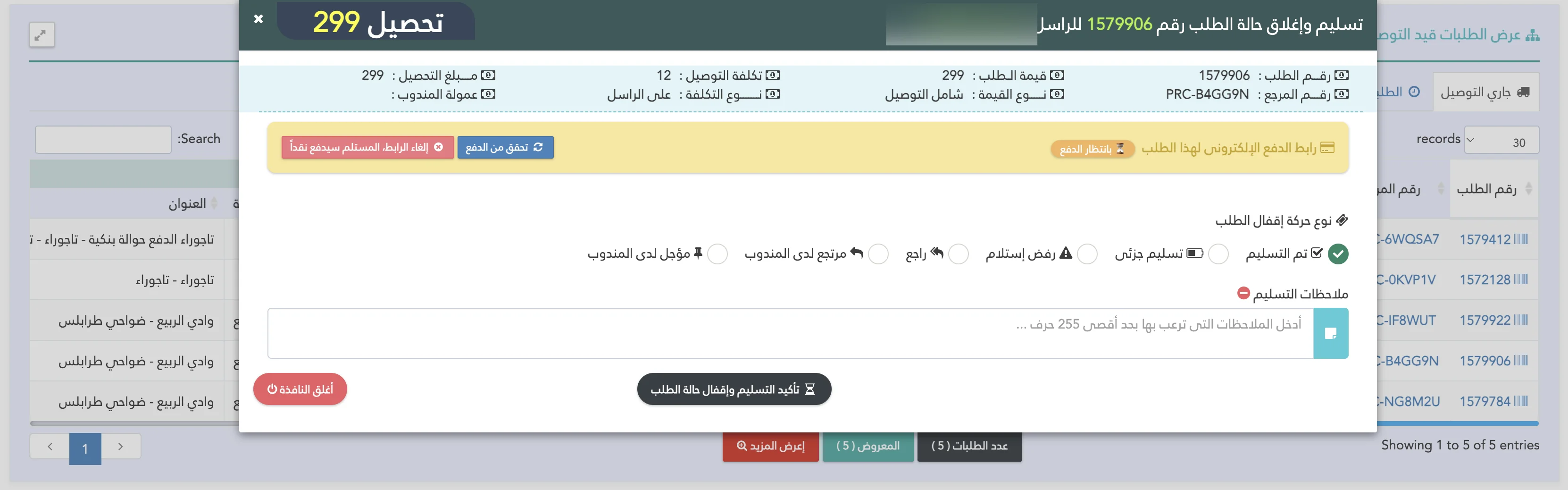The height and width of the screenshot is (490, 1568).
Task: Click the money icon next to 'تكلفة التوصيل'
Action: tap(773, 76)
